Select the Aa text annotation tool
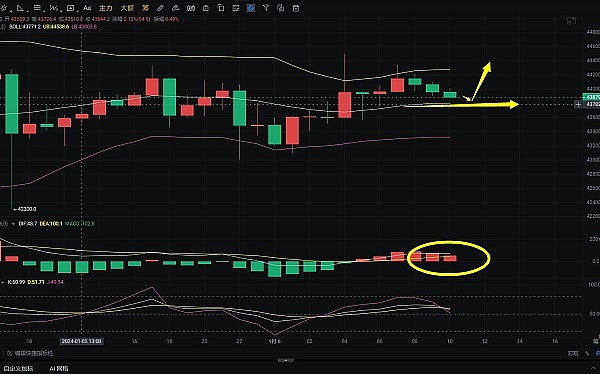Screen dimensions: 600x374 click(87, 8)
